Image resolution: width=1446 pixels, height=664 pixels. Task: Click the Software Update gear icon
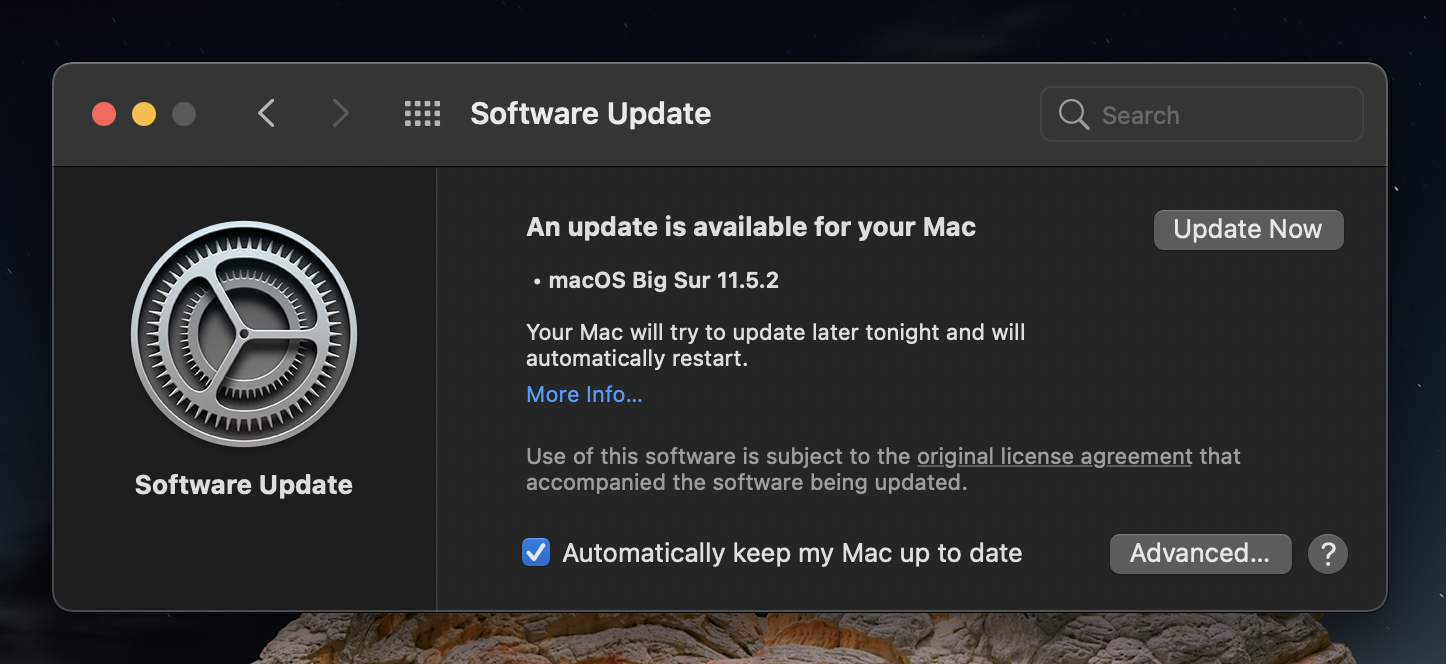tap(243, 334)
